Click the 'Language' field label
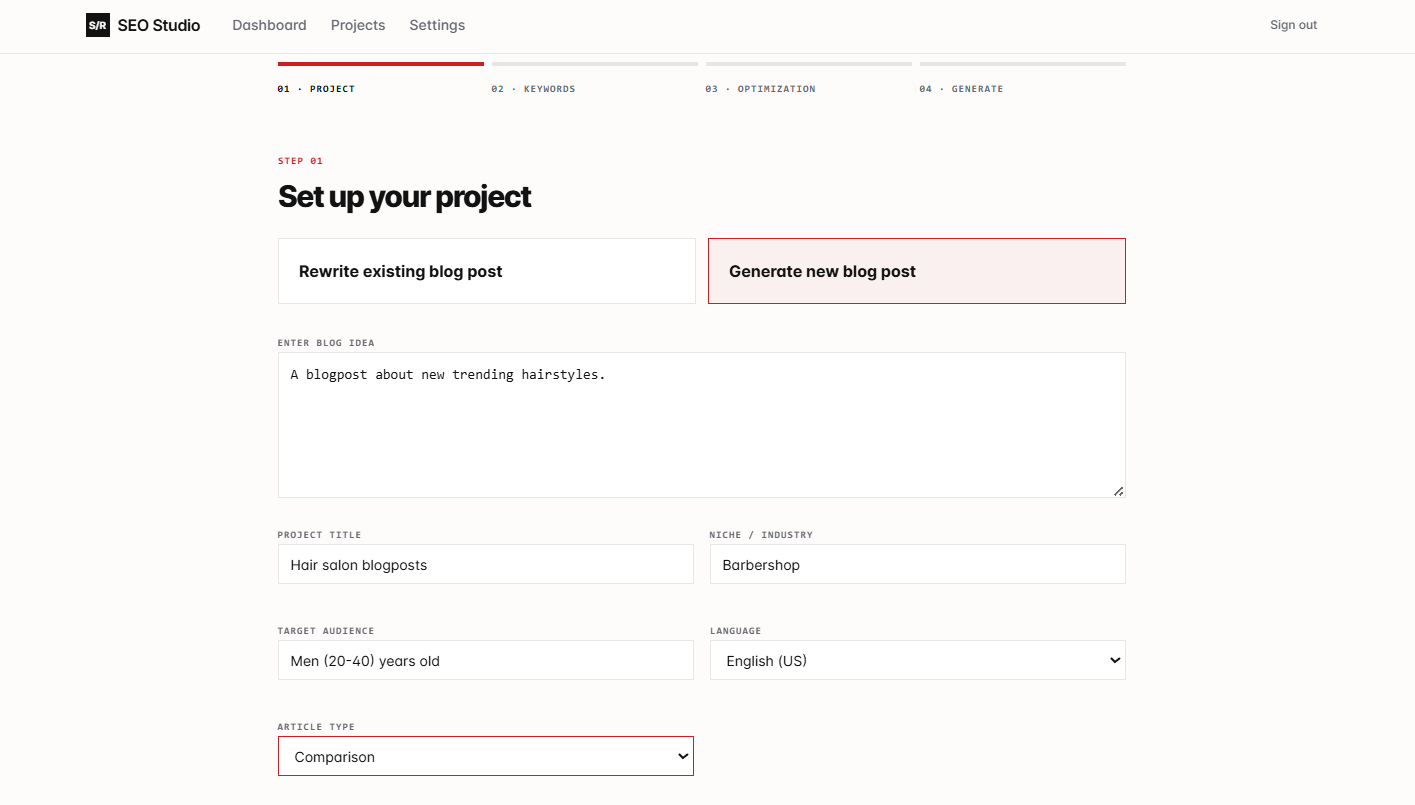Screen dimensions: 1415x805 pos(735,631)
